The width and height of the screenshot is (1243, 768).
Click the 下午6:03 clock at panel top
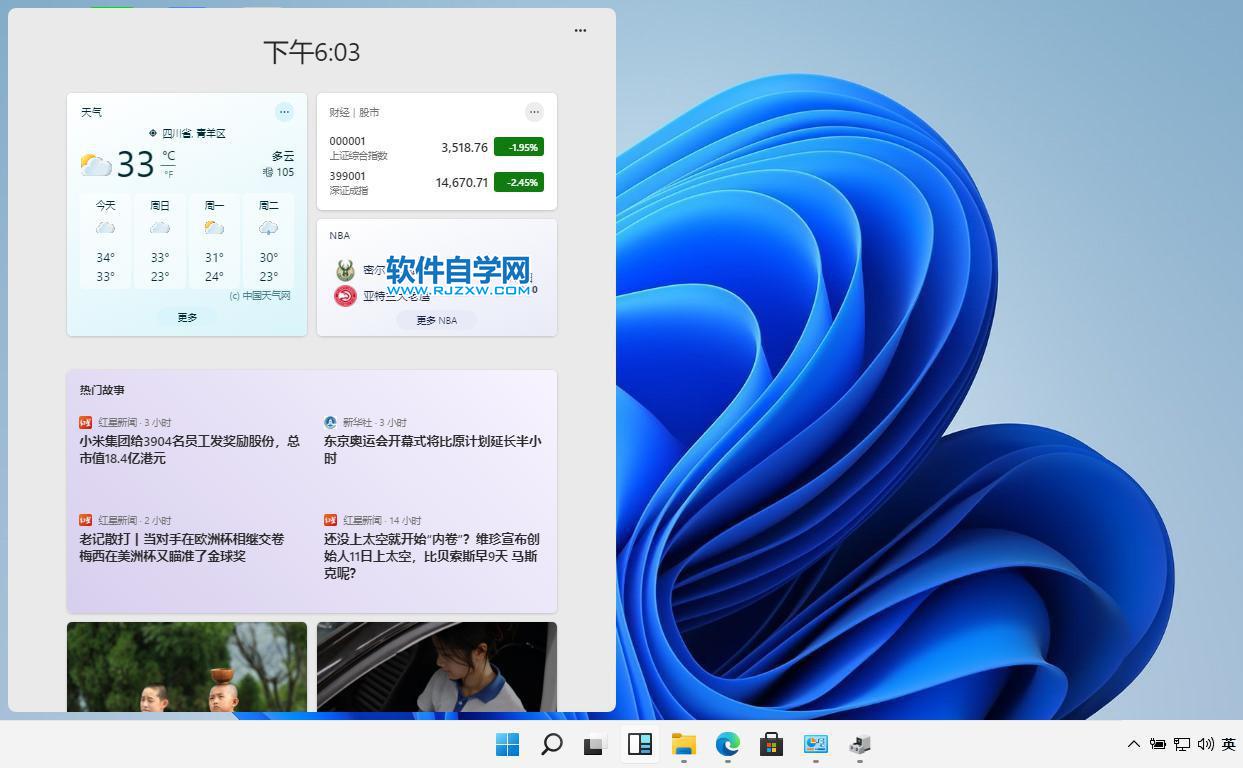click(311, 52)
